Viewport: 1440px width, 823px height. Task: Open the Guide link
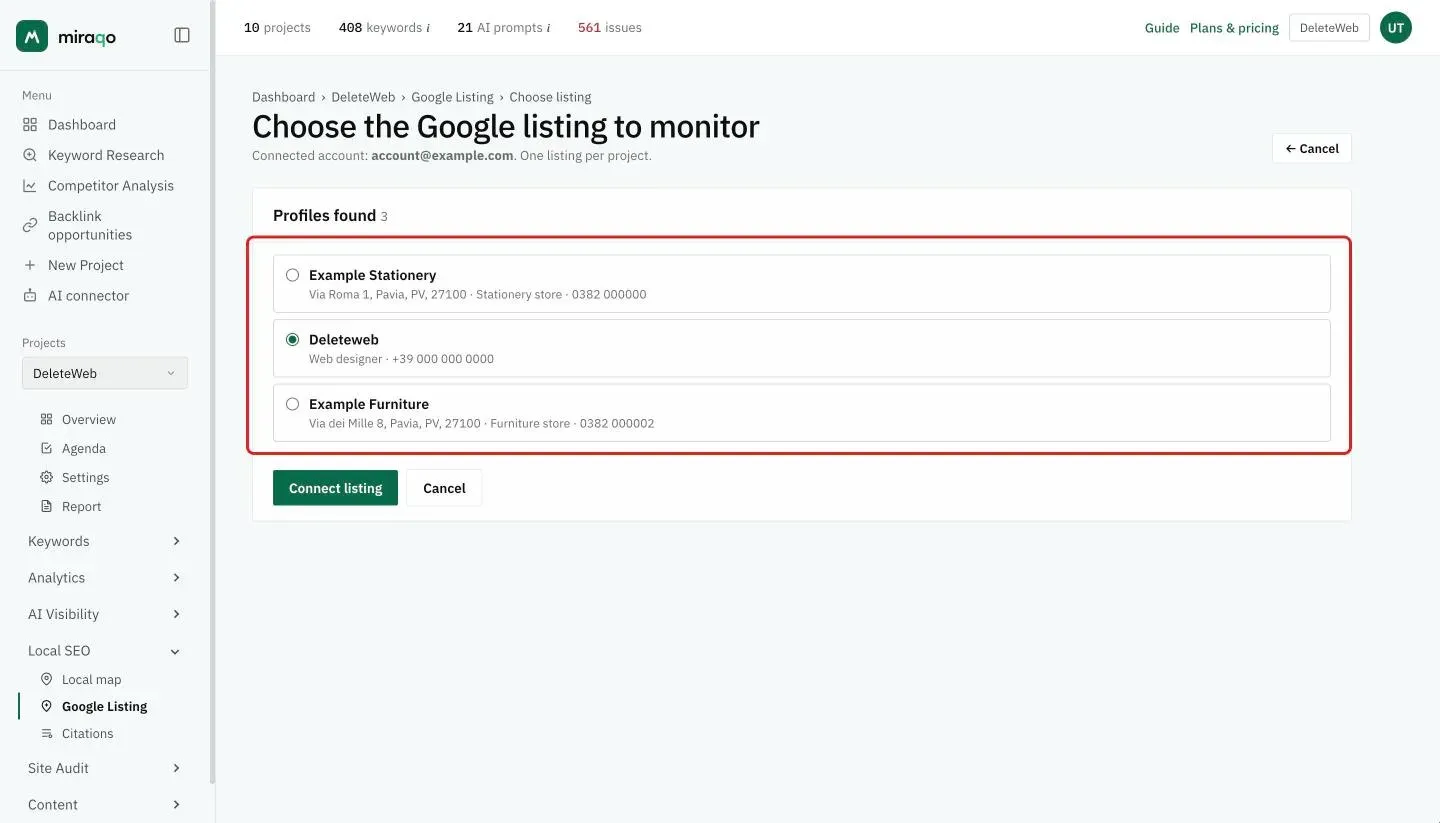(x=1162, y=28)
